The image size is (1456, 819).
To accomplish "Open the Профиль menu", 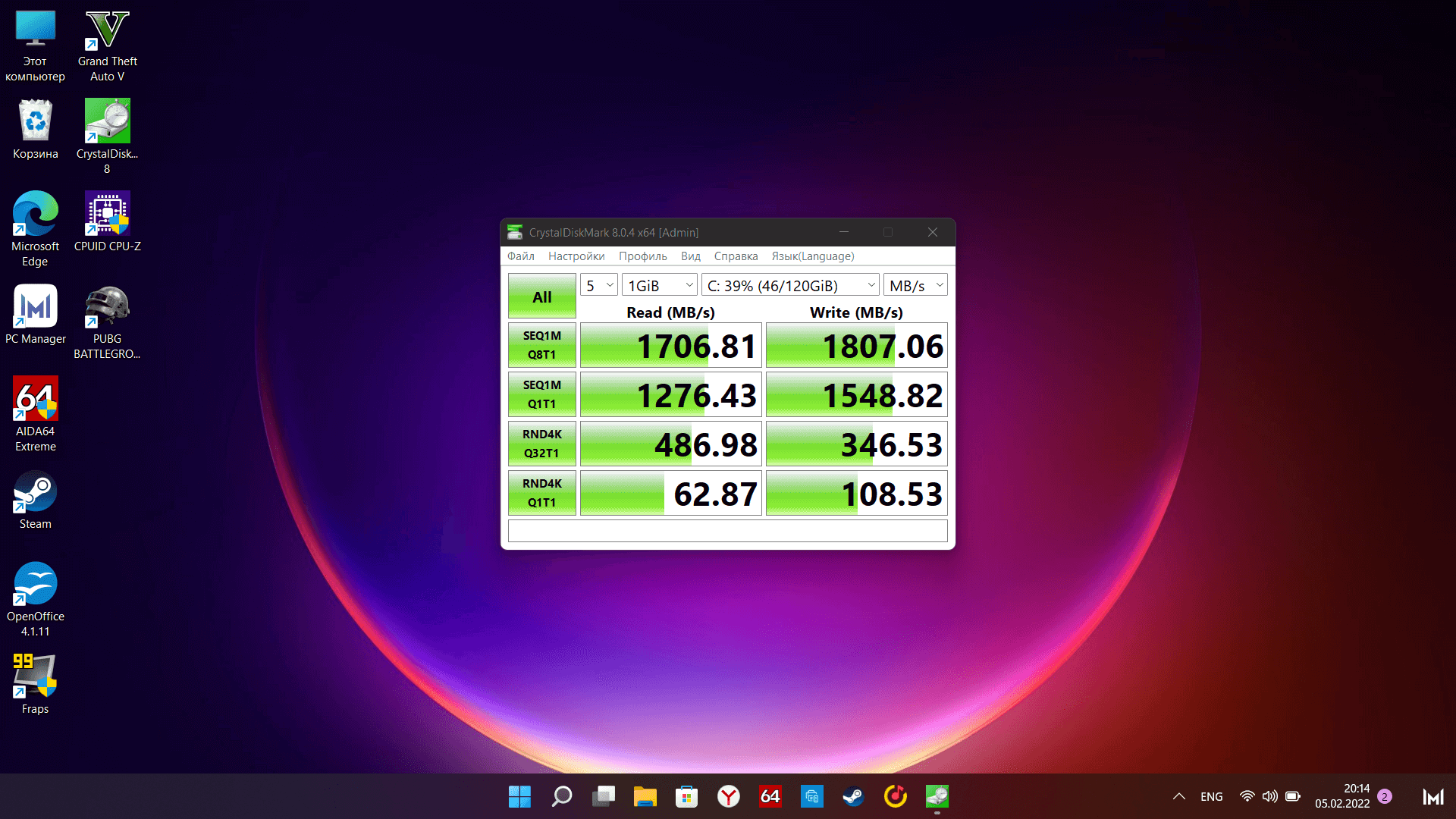I will coord(642,256).
